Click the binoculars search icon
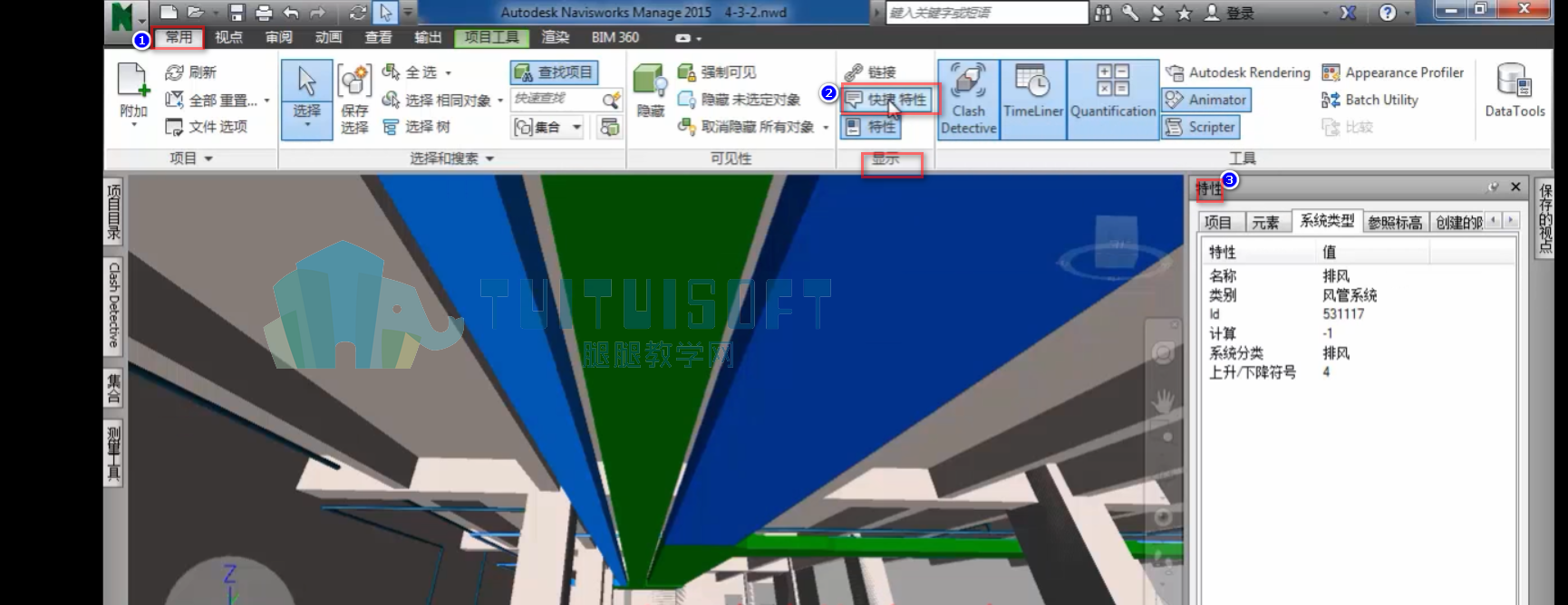This screenshot has height=605, width=1568. (x=1103, y=13)
